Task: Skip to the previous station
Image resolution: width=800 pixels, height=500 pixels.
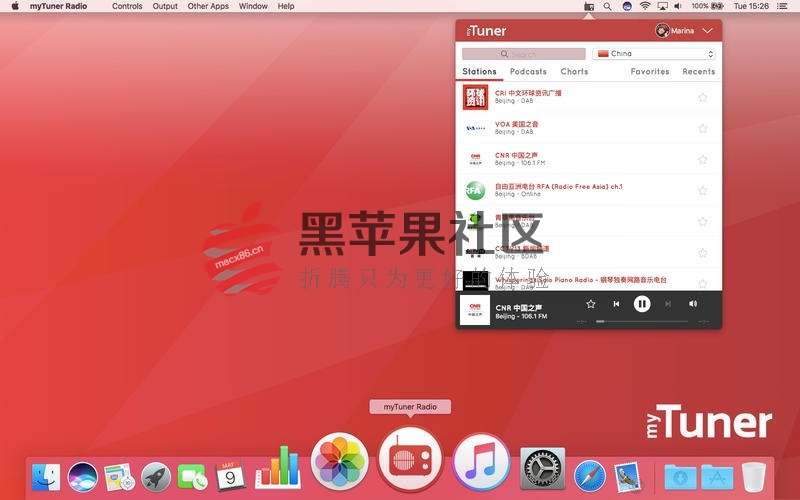Action: [616, 304]
